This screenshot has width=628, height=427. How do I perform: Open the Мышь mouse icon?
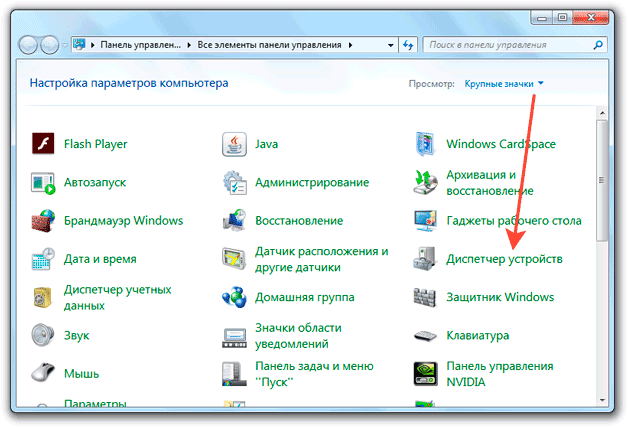pyautogui.click(x=43, y=373)
